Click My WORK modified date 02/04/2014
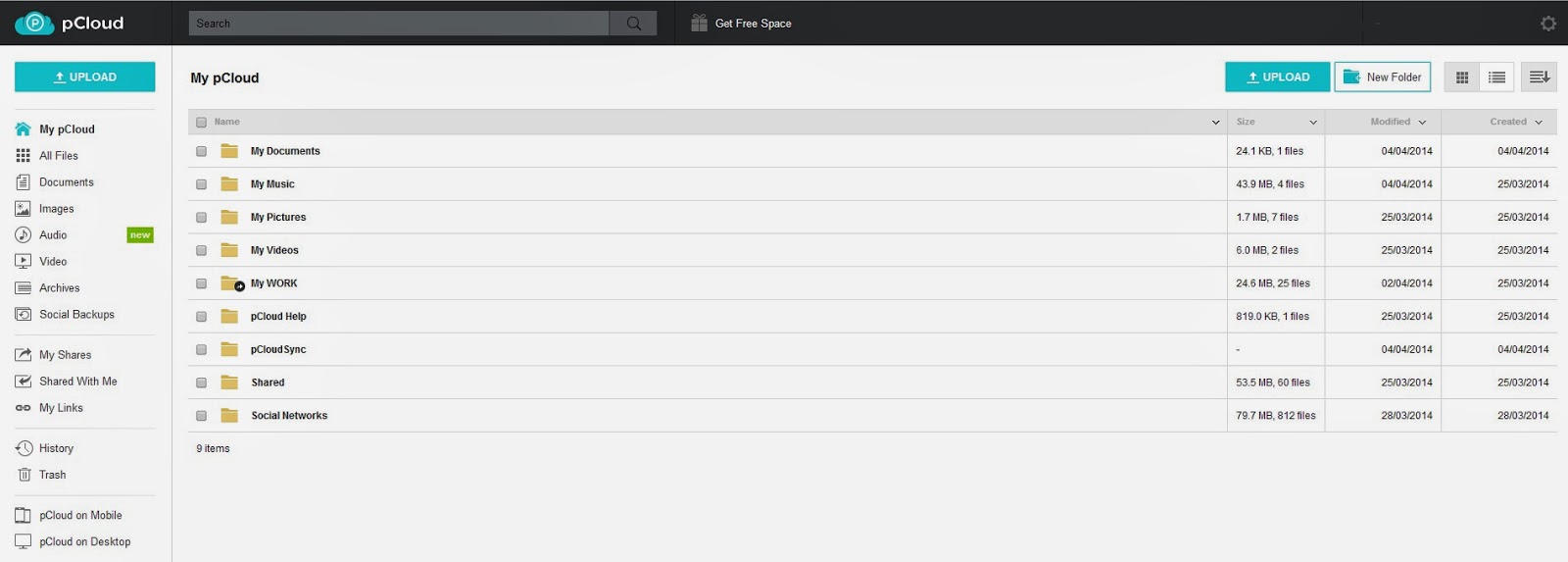This screenshot has height=562, width=1568. (x=1407, y=283)
